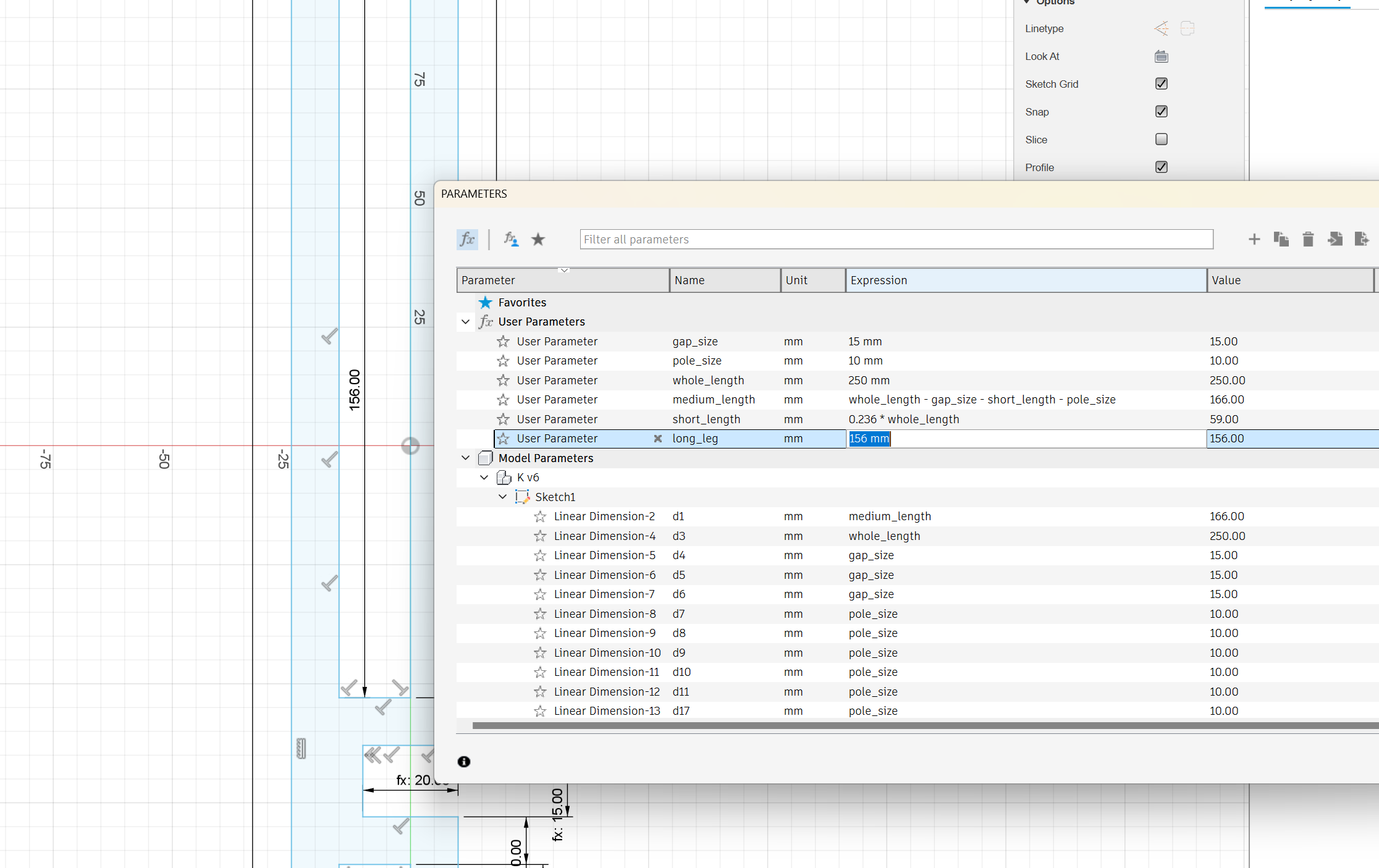This screenshot has width=1379, height=868.
Task: Click expression '0.236 * whole_length'
Action: [904, 419]
